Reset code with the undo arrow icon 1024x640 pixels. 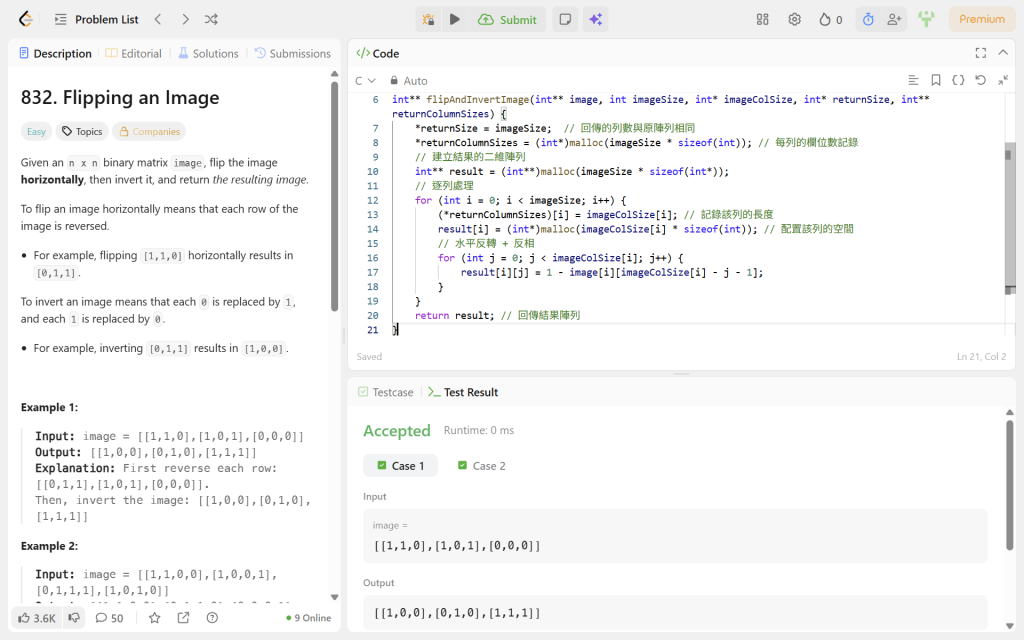pos(980,80)
